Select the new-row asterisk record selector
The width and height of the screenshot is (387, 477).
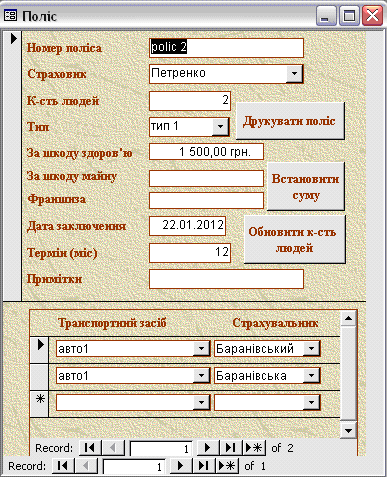point(39,404)
